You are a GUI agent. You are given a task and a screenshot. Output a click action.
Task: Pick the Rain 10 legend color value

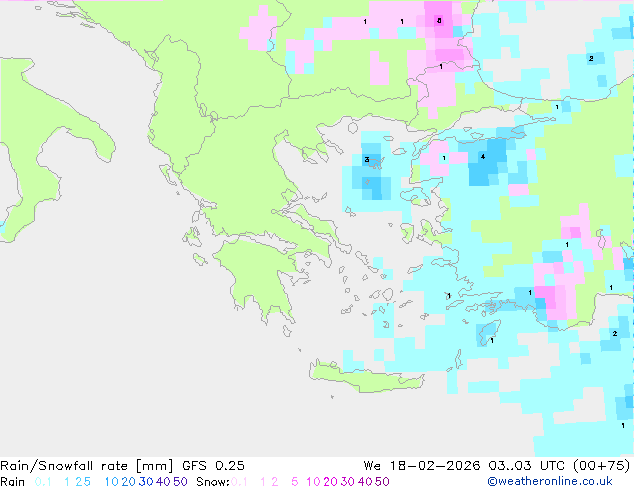pos(111,482)
